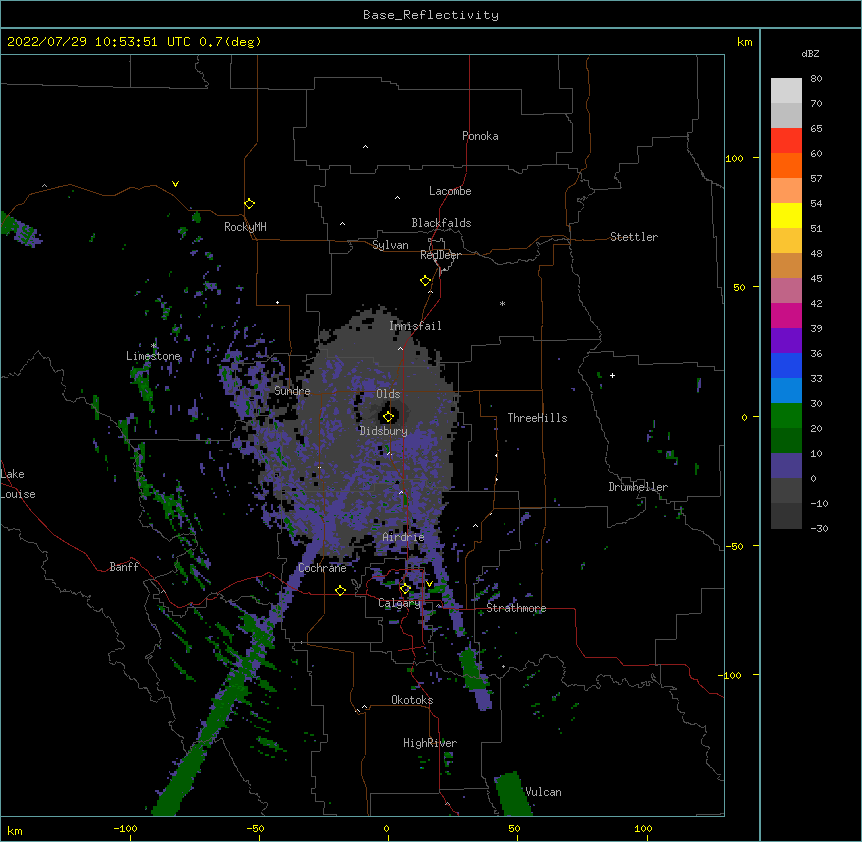This screenshot has width=862, height=842.
Task: Click the Sundre town label
Action: pyautogui.click(x=292, y=391)
